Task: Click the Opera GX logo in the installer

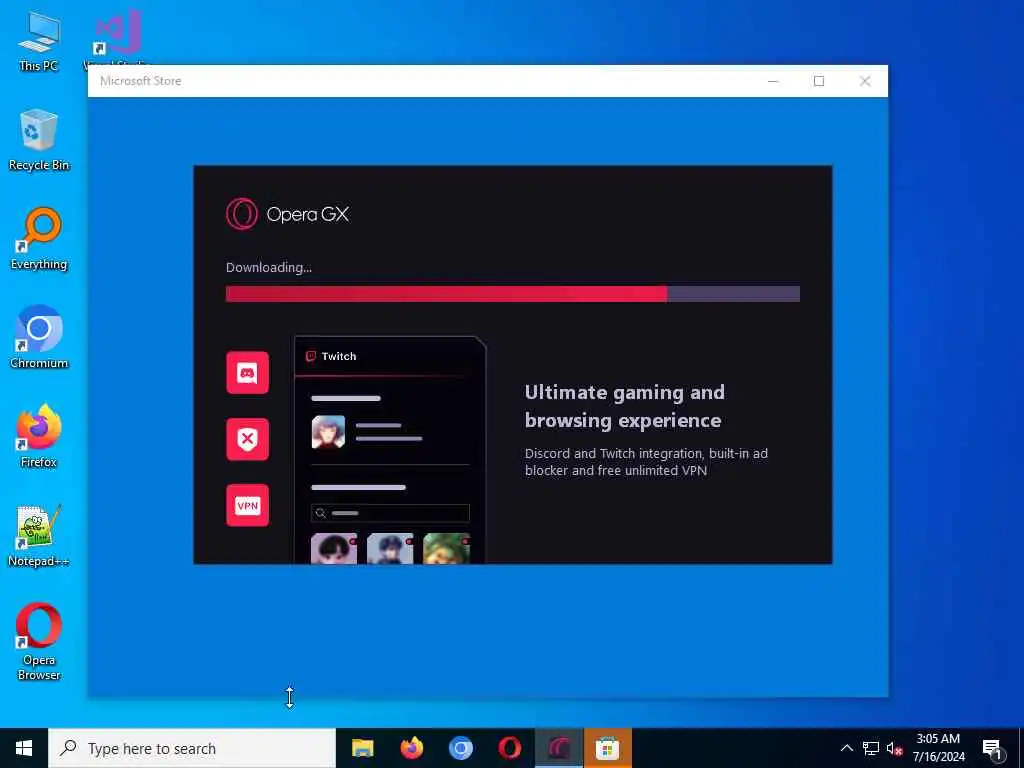Action: [x=287, y=214]
